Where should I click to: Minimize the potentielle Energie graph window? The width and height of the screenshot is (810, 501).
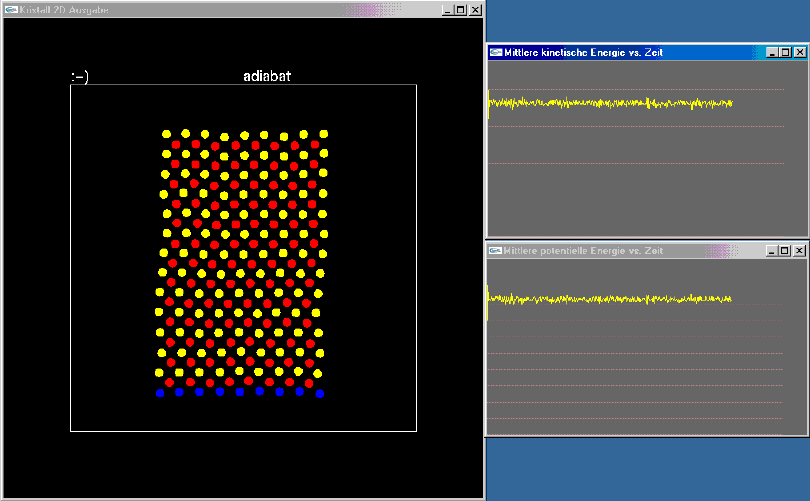tap(771, 251)
